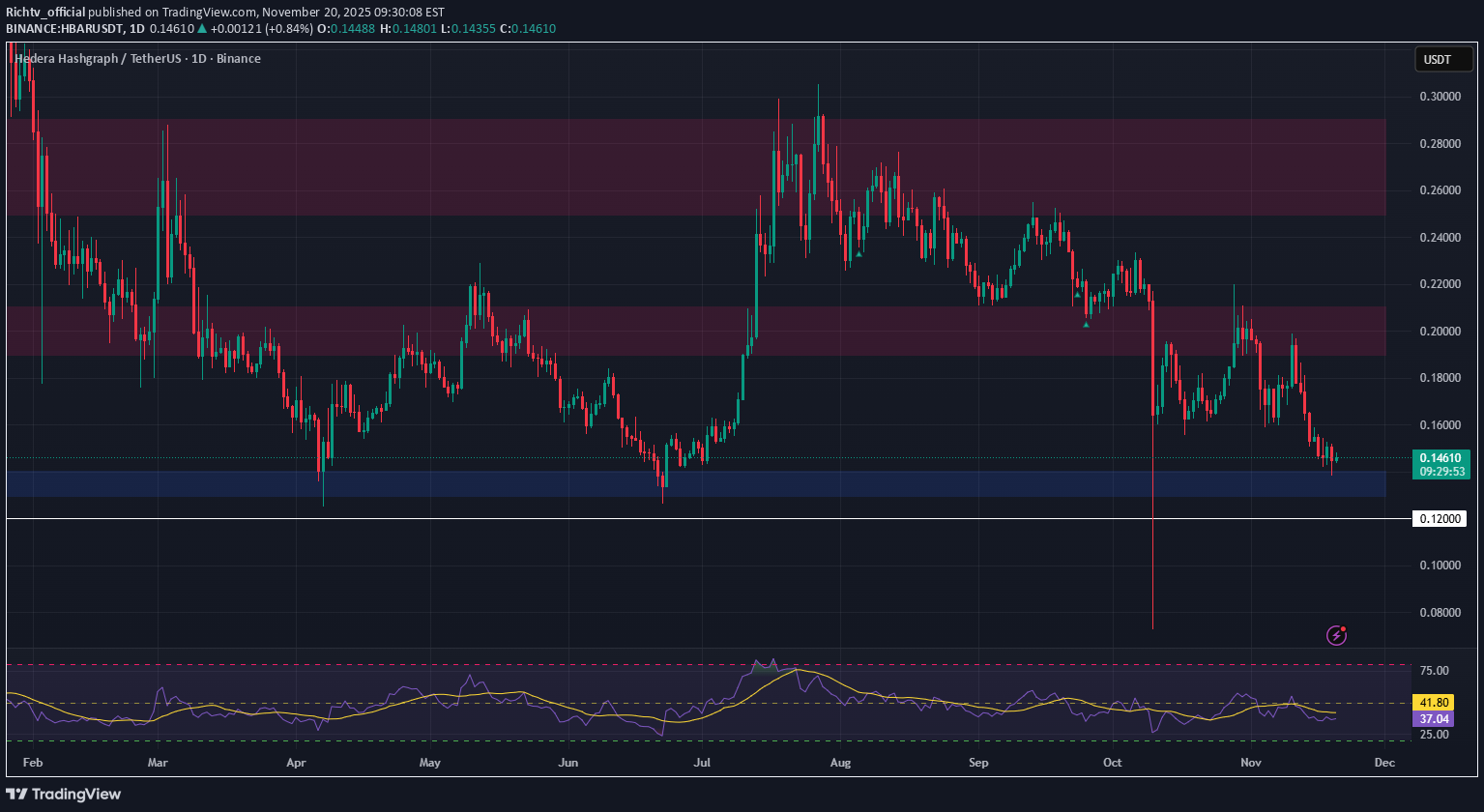The width and height of the screenshot is (1484, 812).
Task: Click the green triangle marker in early August
Action: [858, 253]
